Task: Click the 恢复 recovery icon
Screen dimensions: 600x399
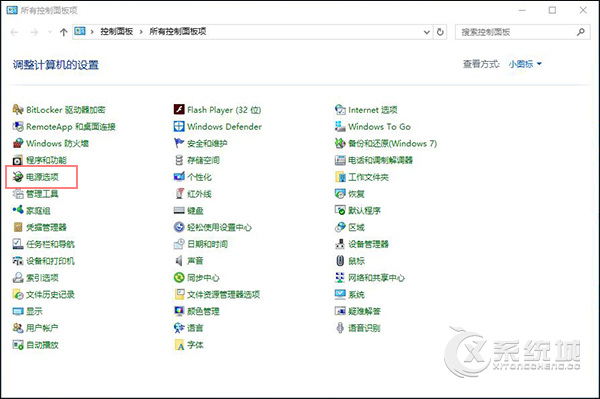Action: pyautogui.click(x=340, y=194)
